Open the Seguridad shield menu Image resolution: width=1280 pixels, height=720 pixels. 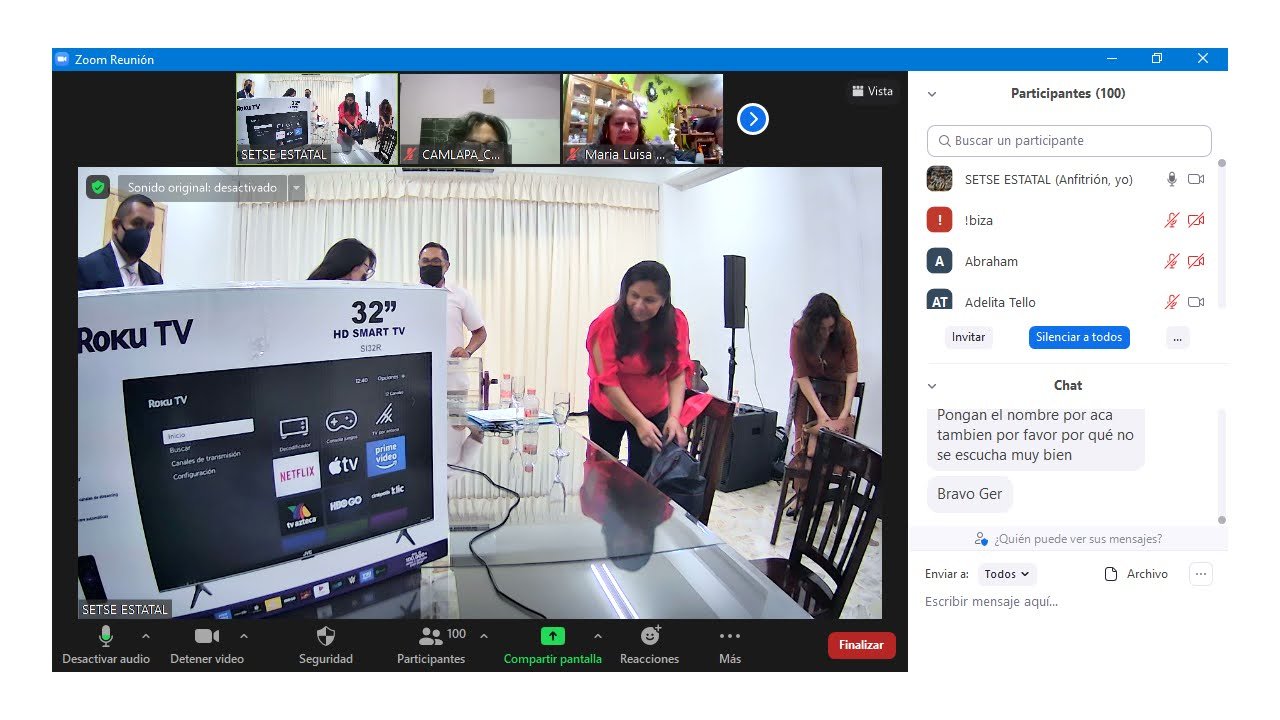pyautogui.click(x=326, y=645)
